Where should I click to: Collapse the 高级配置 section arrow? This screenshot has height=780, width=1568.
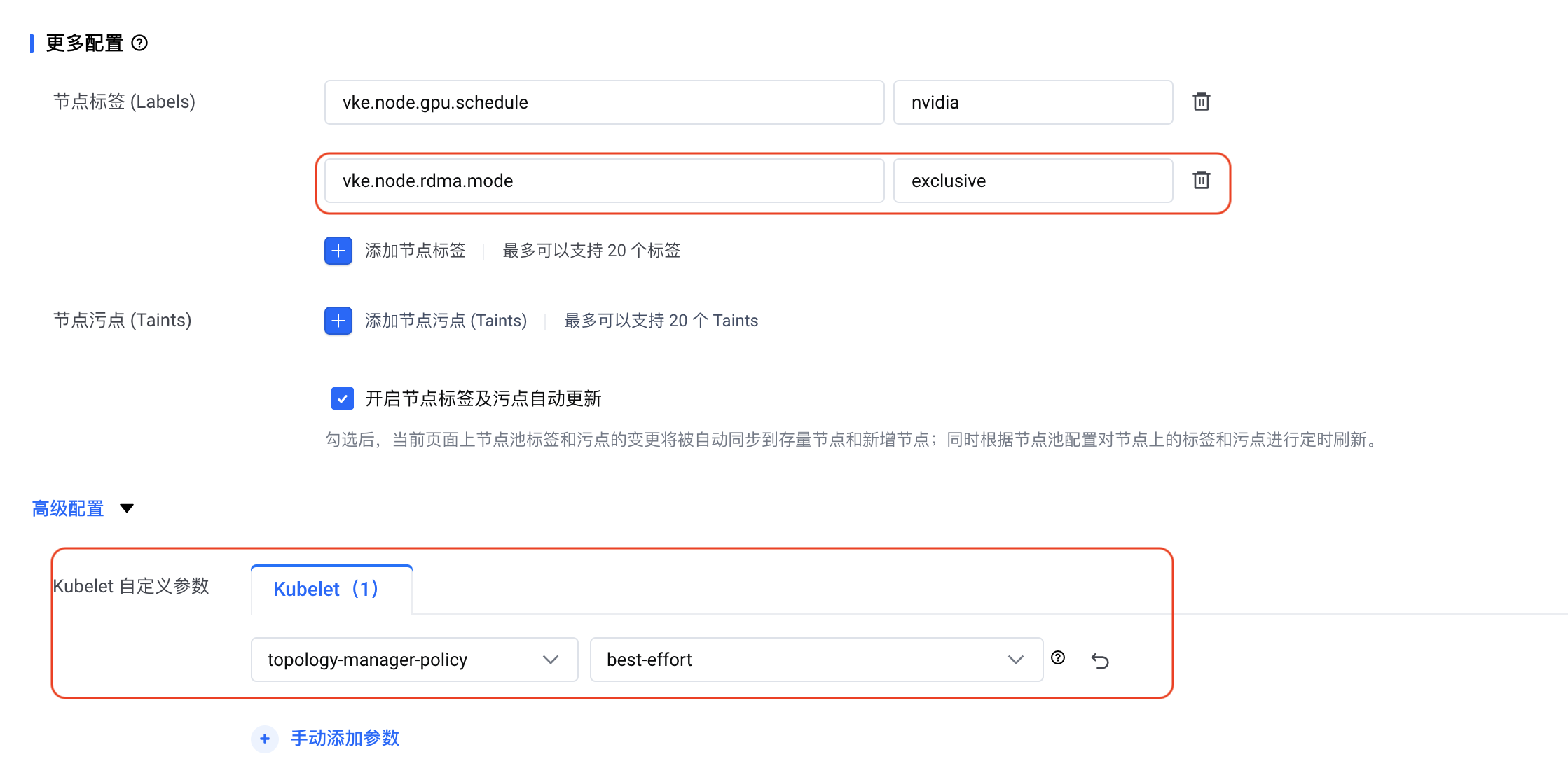click(127, 508)
